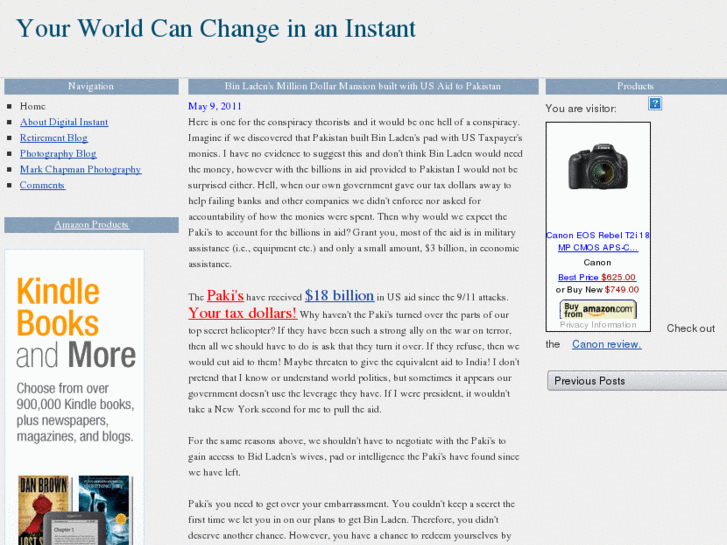Open the Privacy Information link

pos(598,325)
